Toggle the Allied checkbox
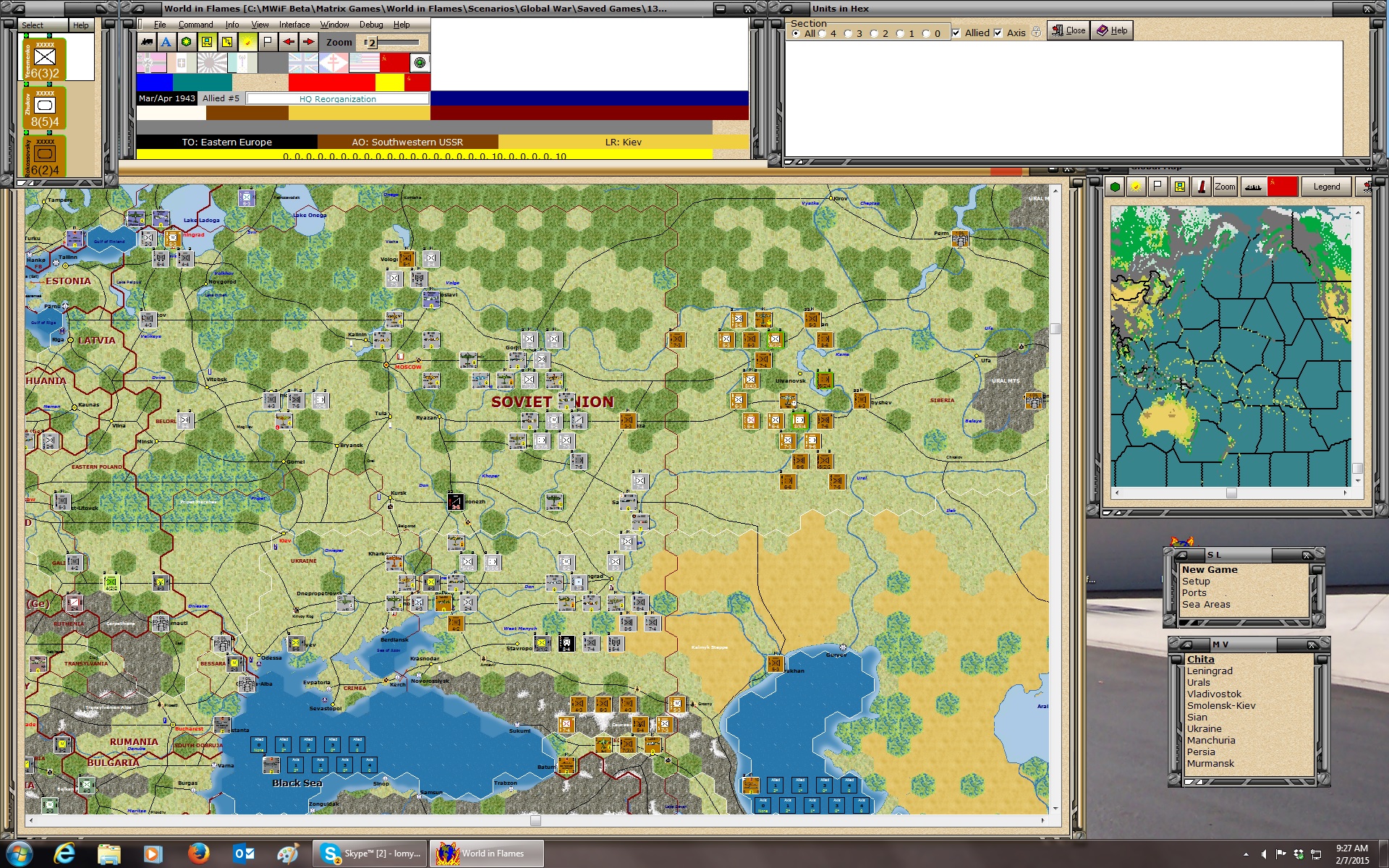This screenshot has height=868, width=1389. pyautogui.click(x=956, y=33)
